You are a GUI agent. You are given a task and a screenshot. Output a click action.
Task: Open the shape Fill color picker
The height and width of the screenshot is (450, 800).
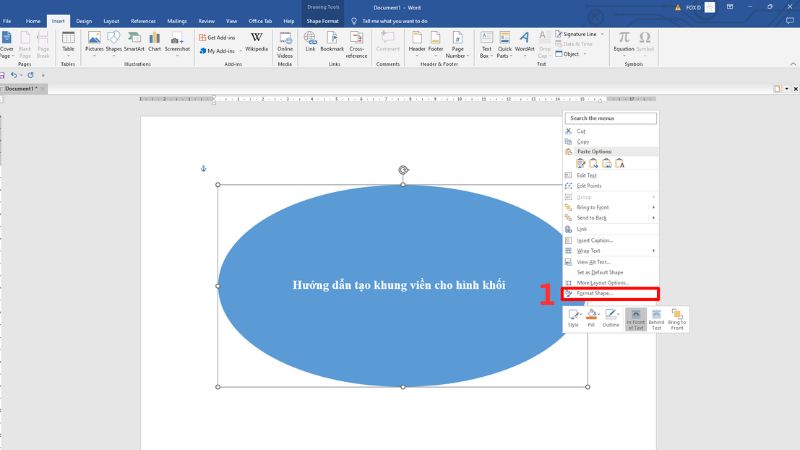point(592,318)
